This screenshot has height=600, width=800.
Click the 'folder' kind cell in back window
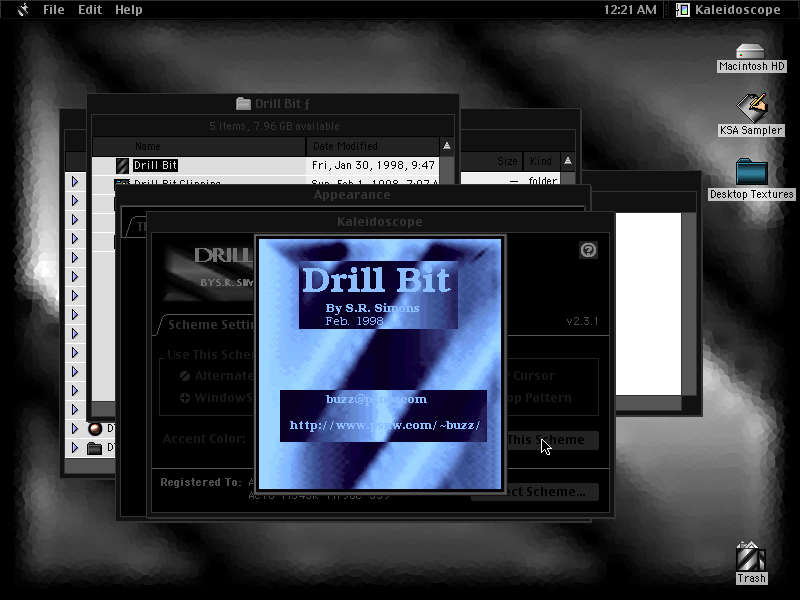tap(543, 181)
